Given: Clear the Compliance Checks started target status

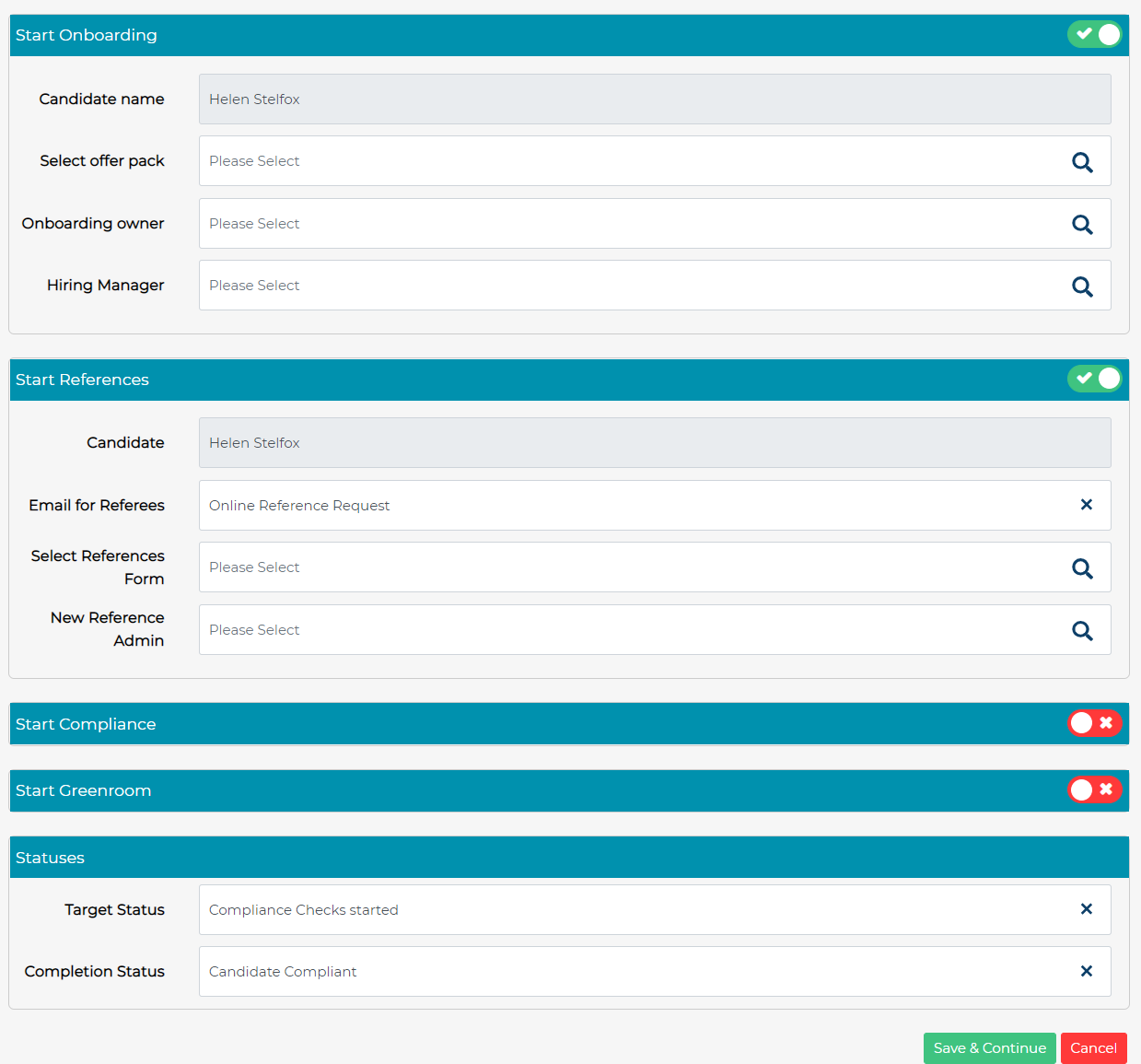Looking at the screenshot, I should (x=1086, y=909).
